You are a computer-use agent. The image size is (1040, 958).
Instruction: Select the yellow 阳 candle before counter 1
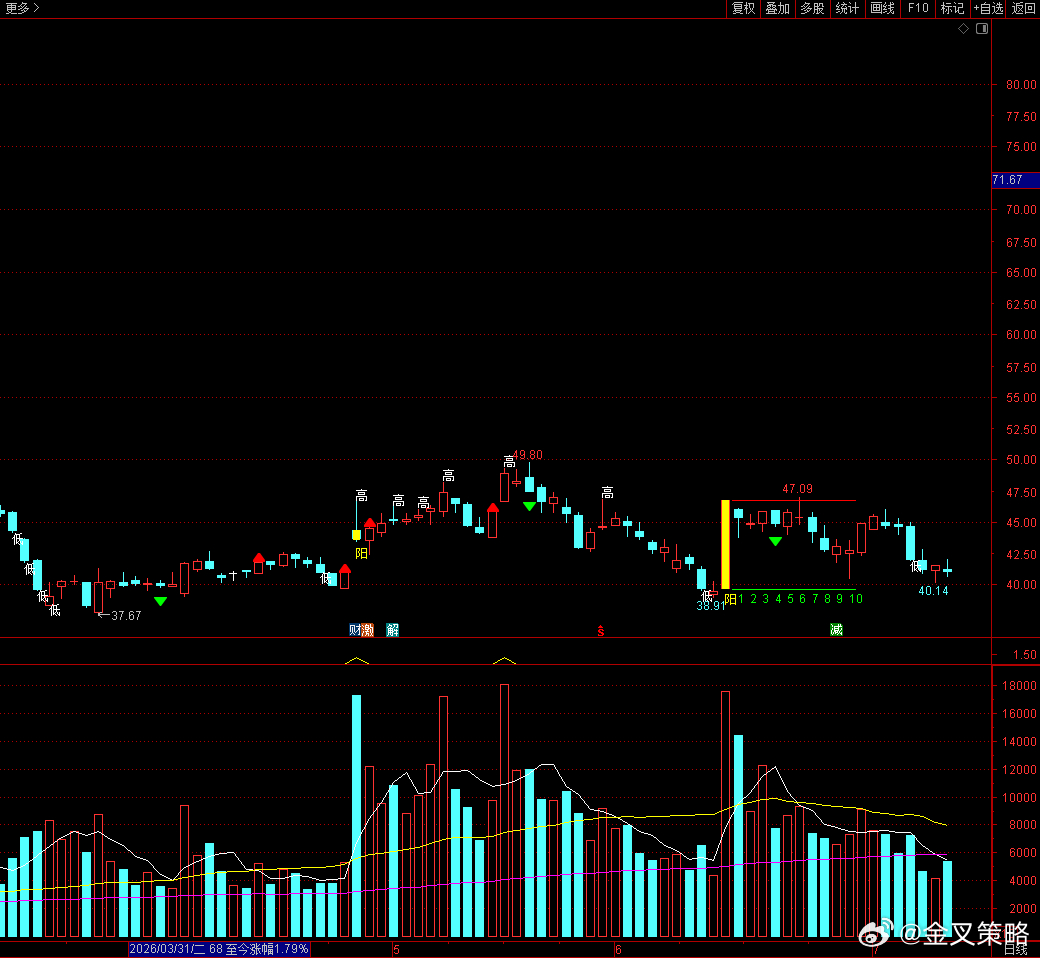(x=726, y=544)
